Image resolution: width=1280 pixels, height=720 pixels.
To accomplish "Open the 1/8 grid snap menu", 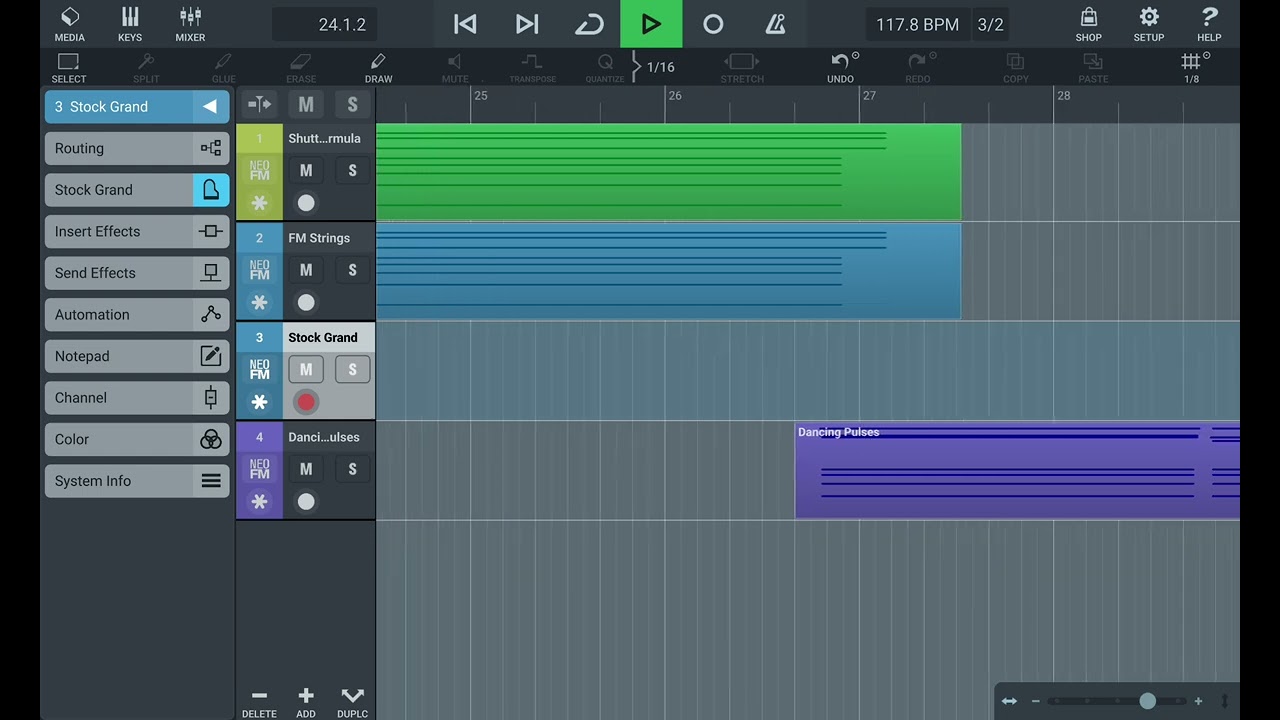I will (x=1192, y=68).
